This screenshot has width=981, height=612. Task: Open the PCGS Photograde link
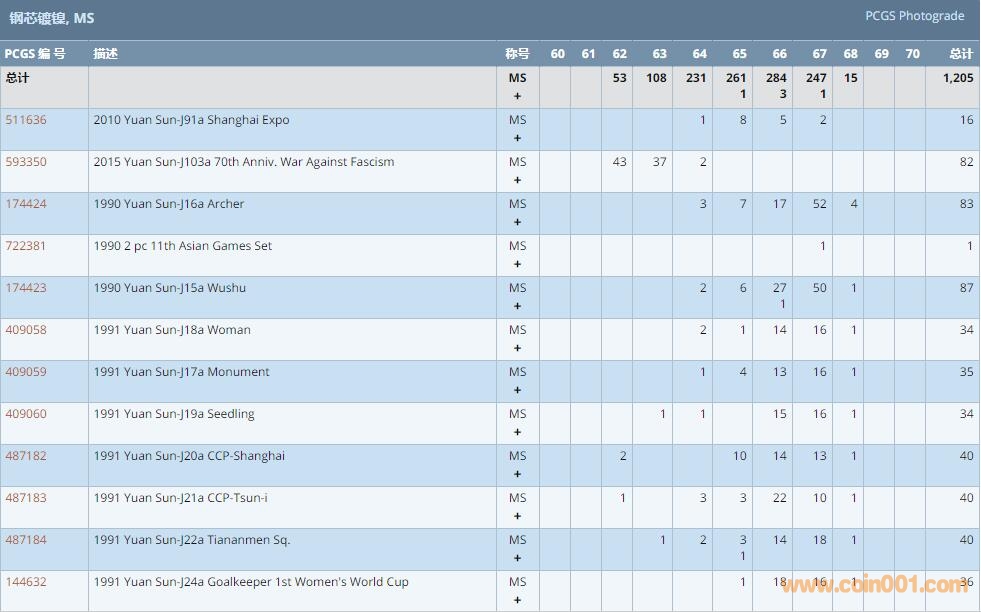pos(914,16)
